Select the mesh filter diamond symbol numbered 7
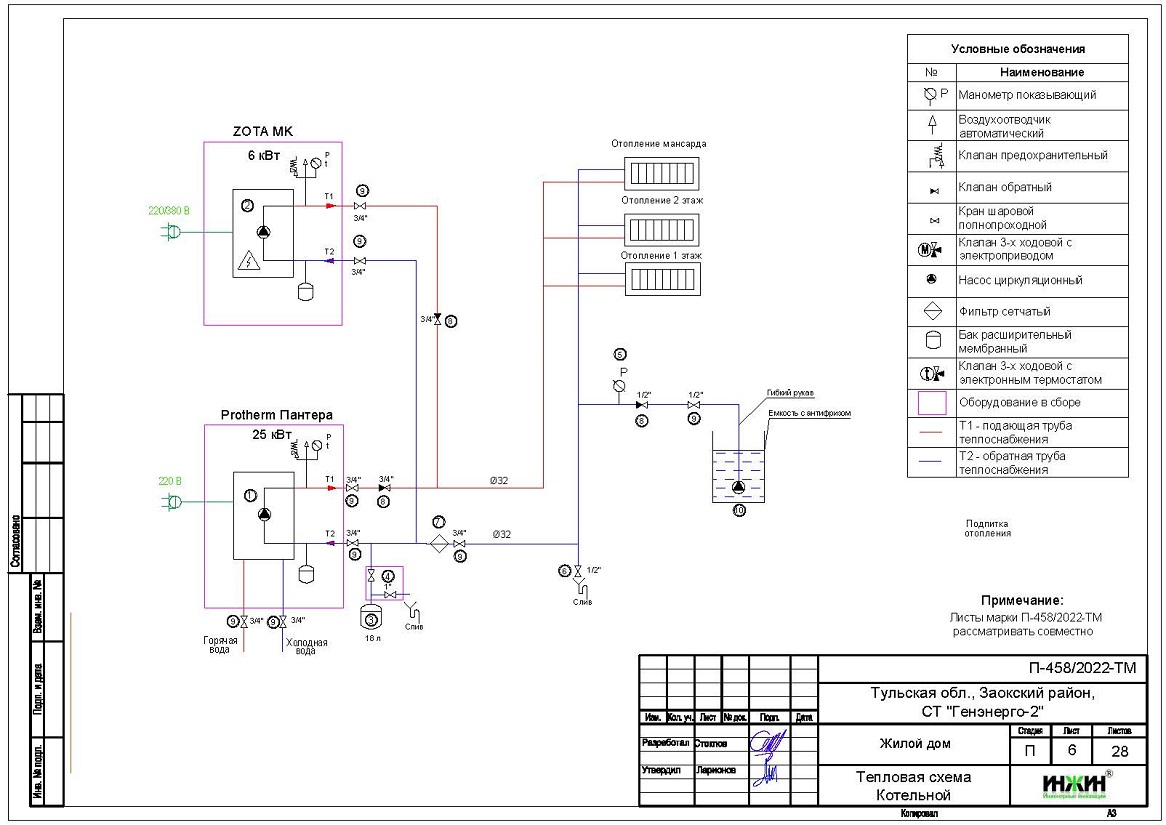Screen dimensions: 1166x825 [438, 542]
